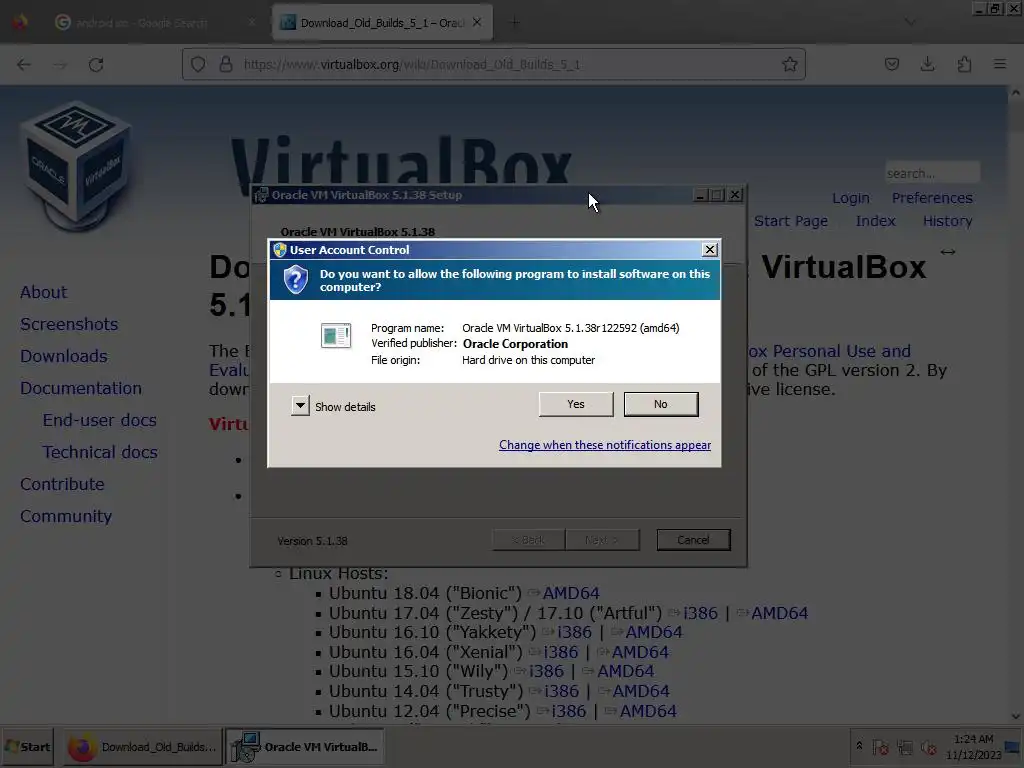The image size is (1024, 768).
Task: Expand Show details arrow in UAC dialog
Action: click(x=300, y=406)
